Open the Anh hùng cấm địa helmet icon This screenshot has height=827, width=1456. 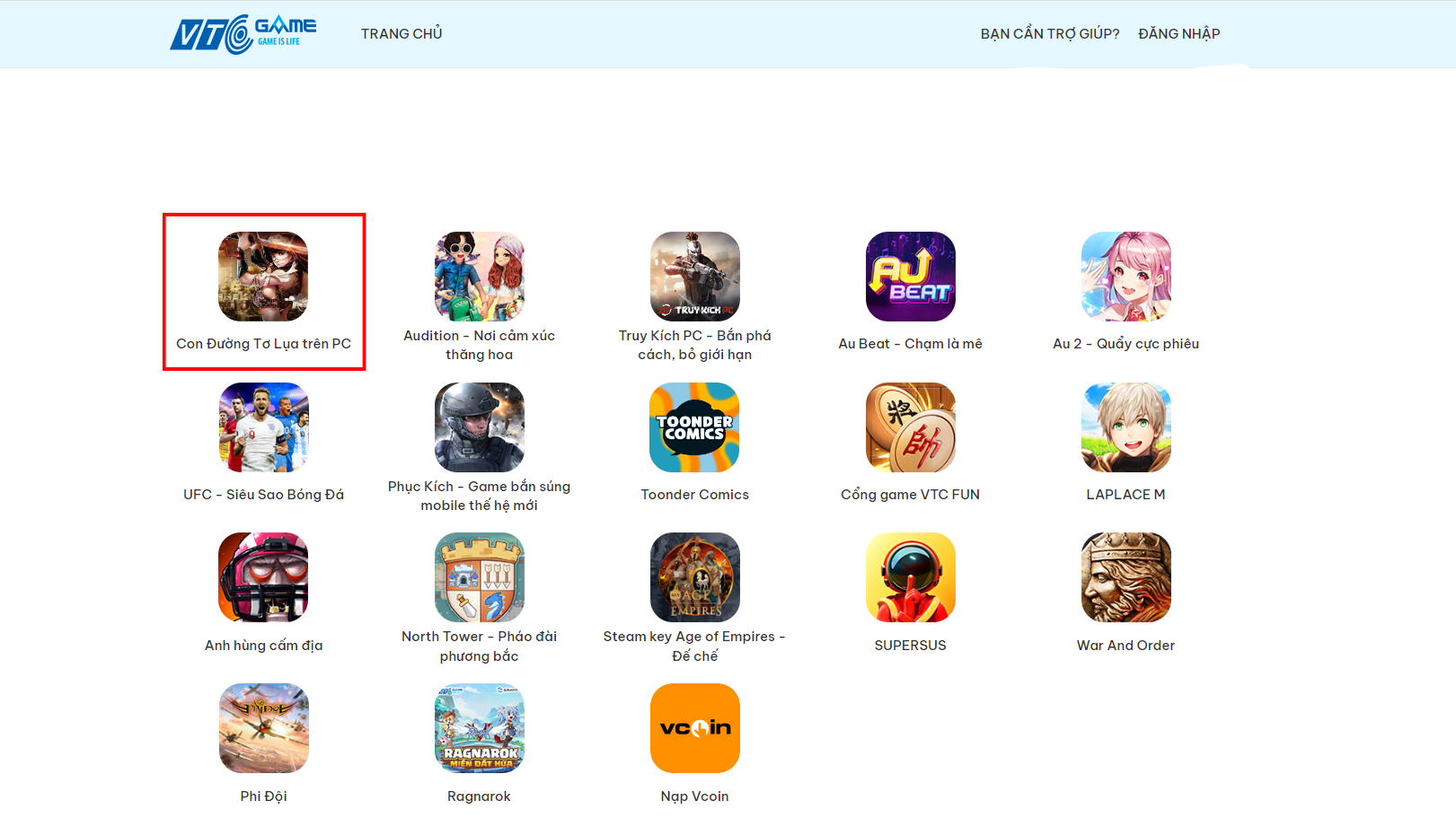[x=263, y=577]
